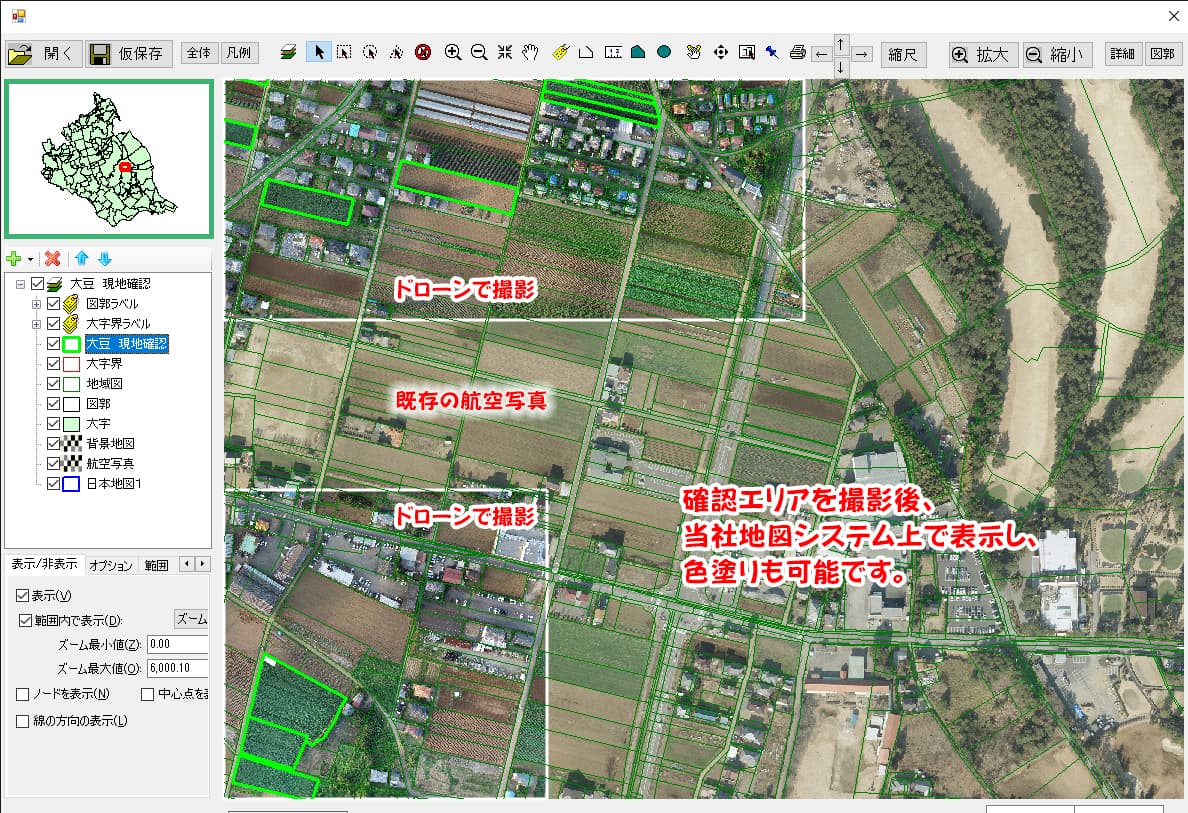Click the 仮保存 save button
Viewport: 1188px width, 813px height.
129,54
